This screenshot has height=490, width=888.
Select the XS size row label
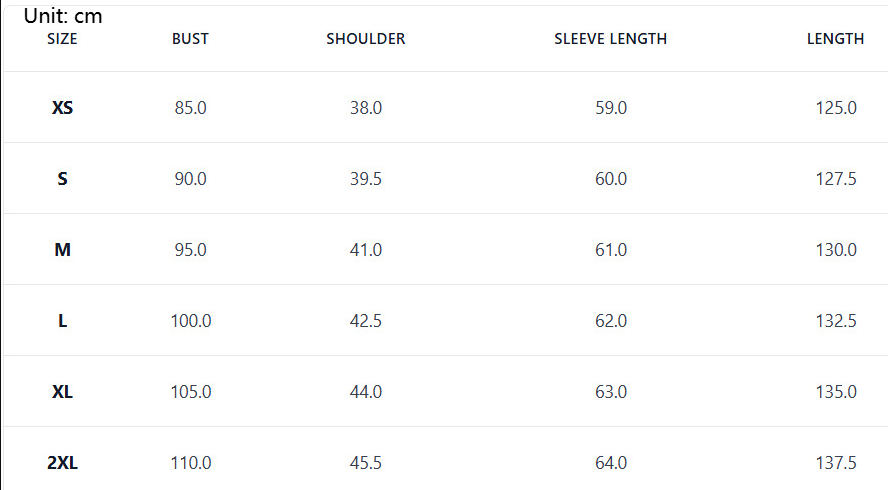click(x=62, y=108)
